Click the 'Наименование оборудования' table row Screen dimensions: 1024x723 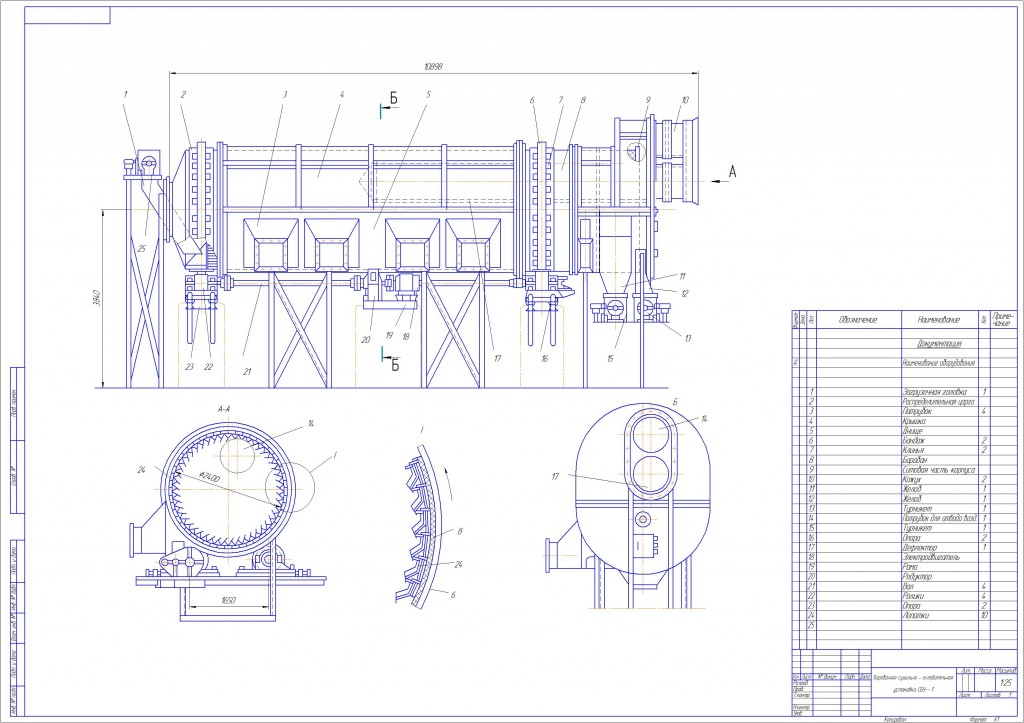pyautogui.click(x=938, y=363)
